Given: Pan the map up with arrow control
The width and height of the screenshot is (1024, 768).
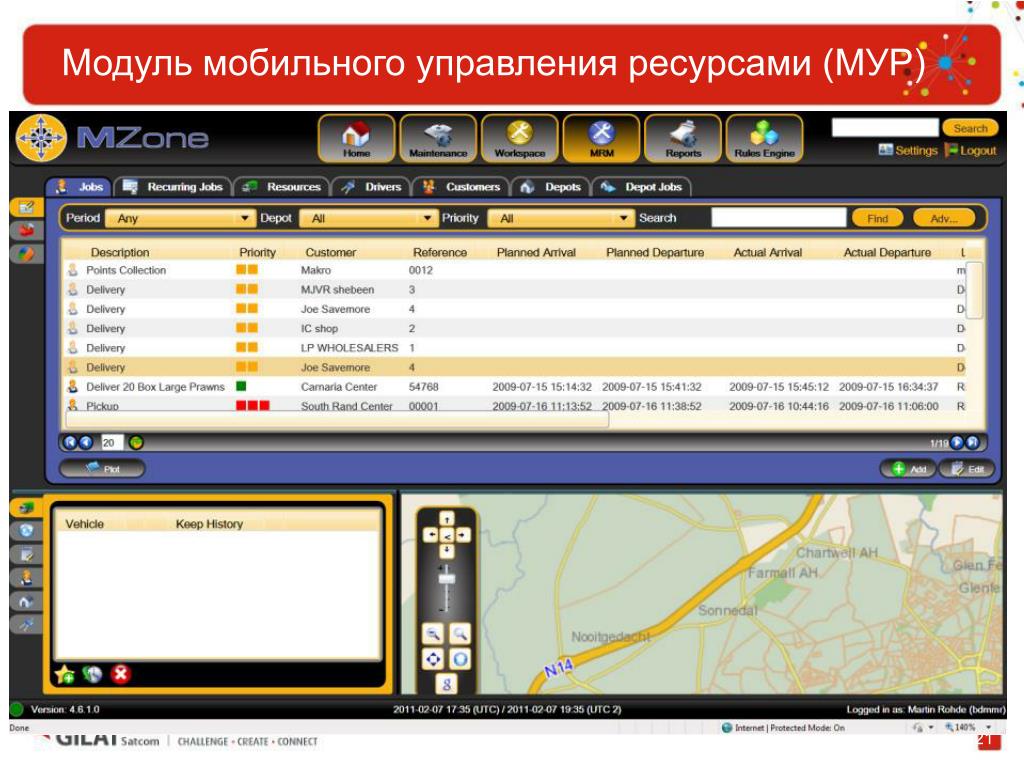Looking at the screenshot, I should (447, 519).
